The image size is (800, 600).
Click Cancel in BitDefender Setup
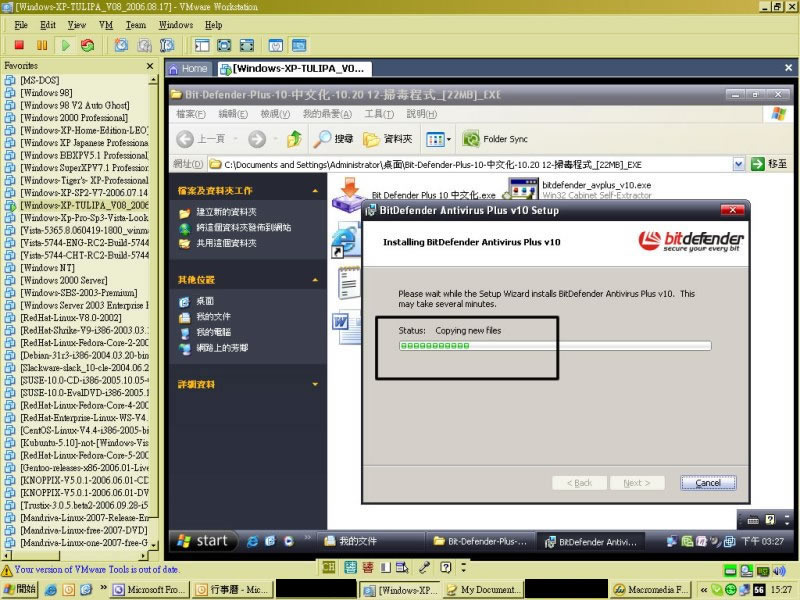[708, 483]
